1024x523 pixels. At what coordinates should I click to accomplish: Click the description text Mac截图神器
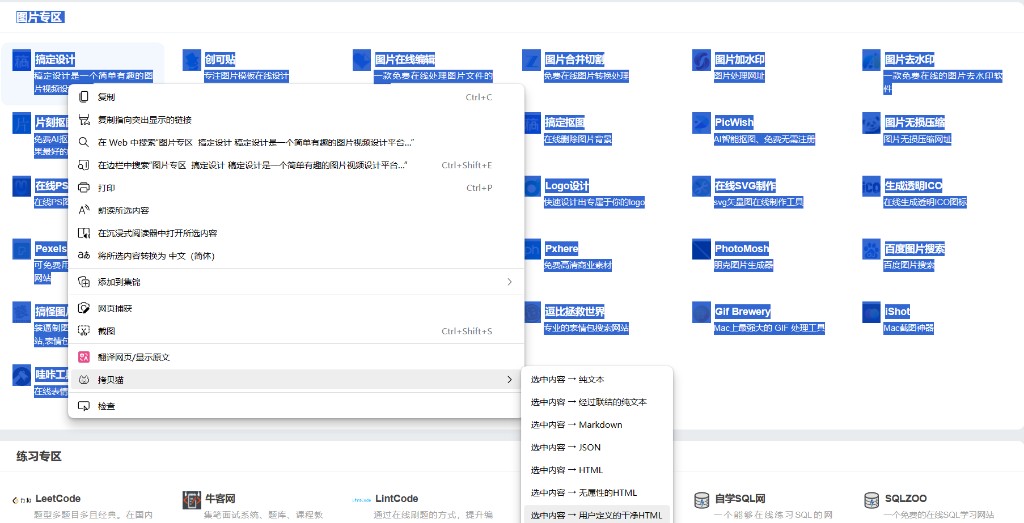coord(908,328)
